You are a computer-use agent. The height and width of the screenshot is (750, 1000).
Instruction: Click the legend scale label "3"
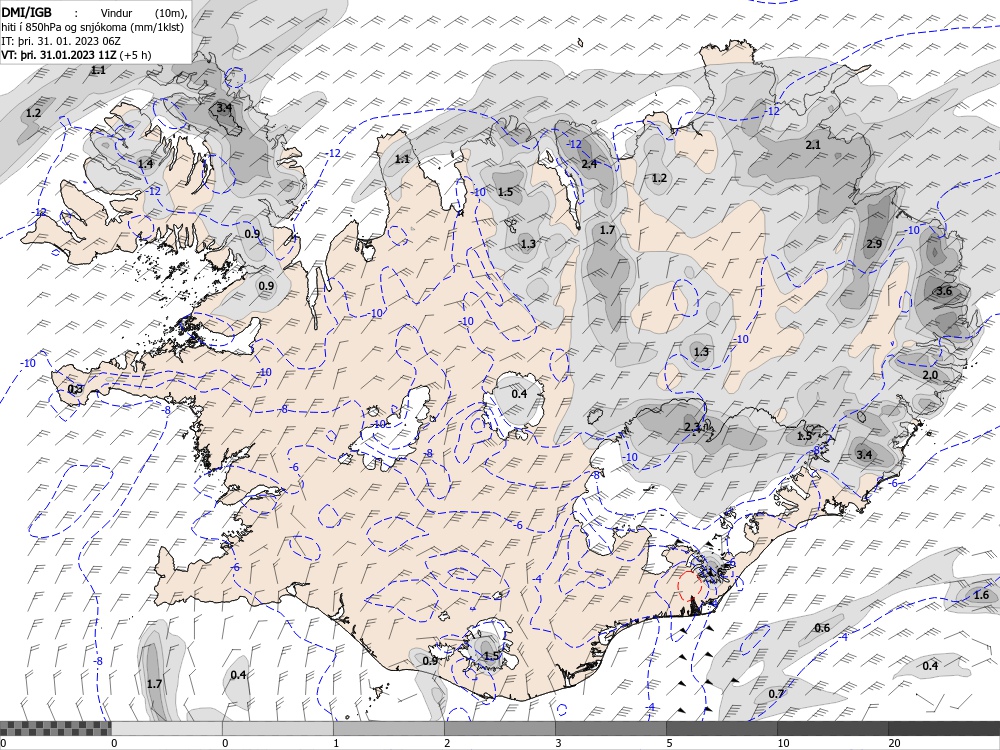click(x=559, y=743)
